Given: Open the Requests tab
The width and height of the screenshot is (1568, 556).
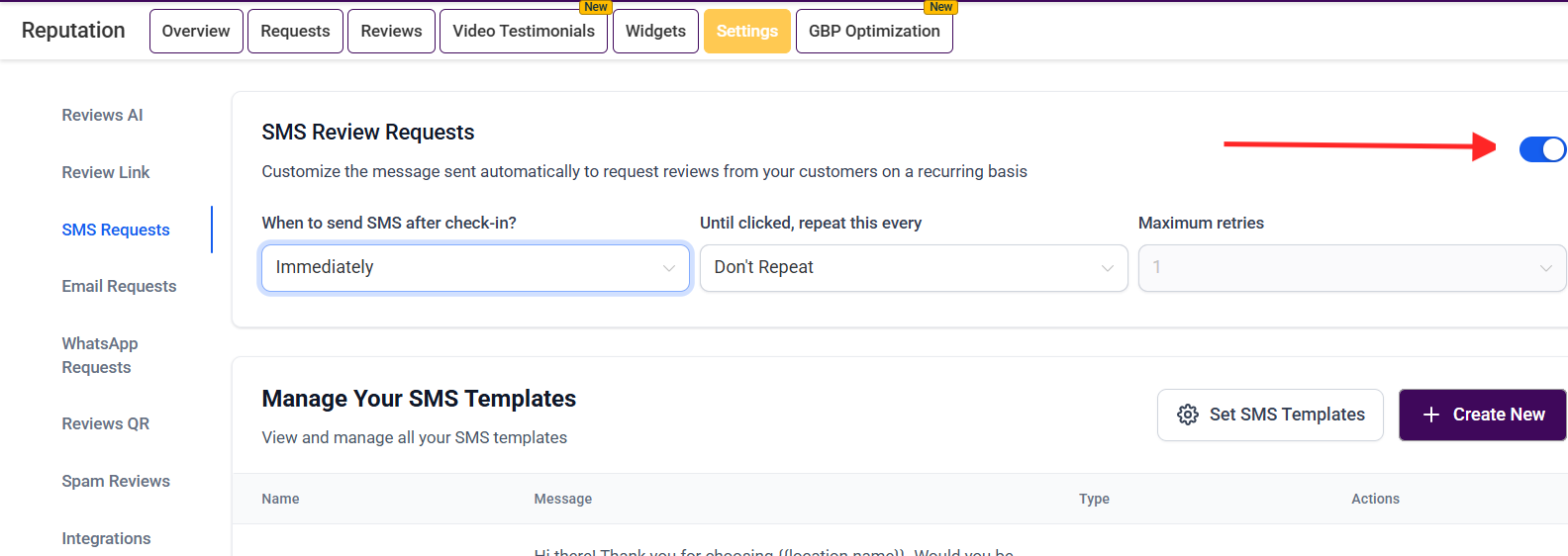Looking at the screenshot, I should point(295,31).
